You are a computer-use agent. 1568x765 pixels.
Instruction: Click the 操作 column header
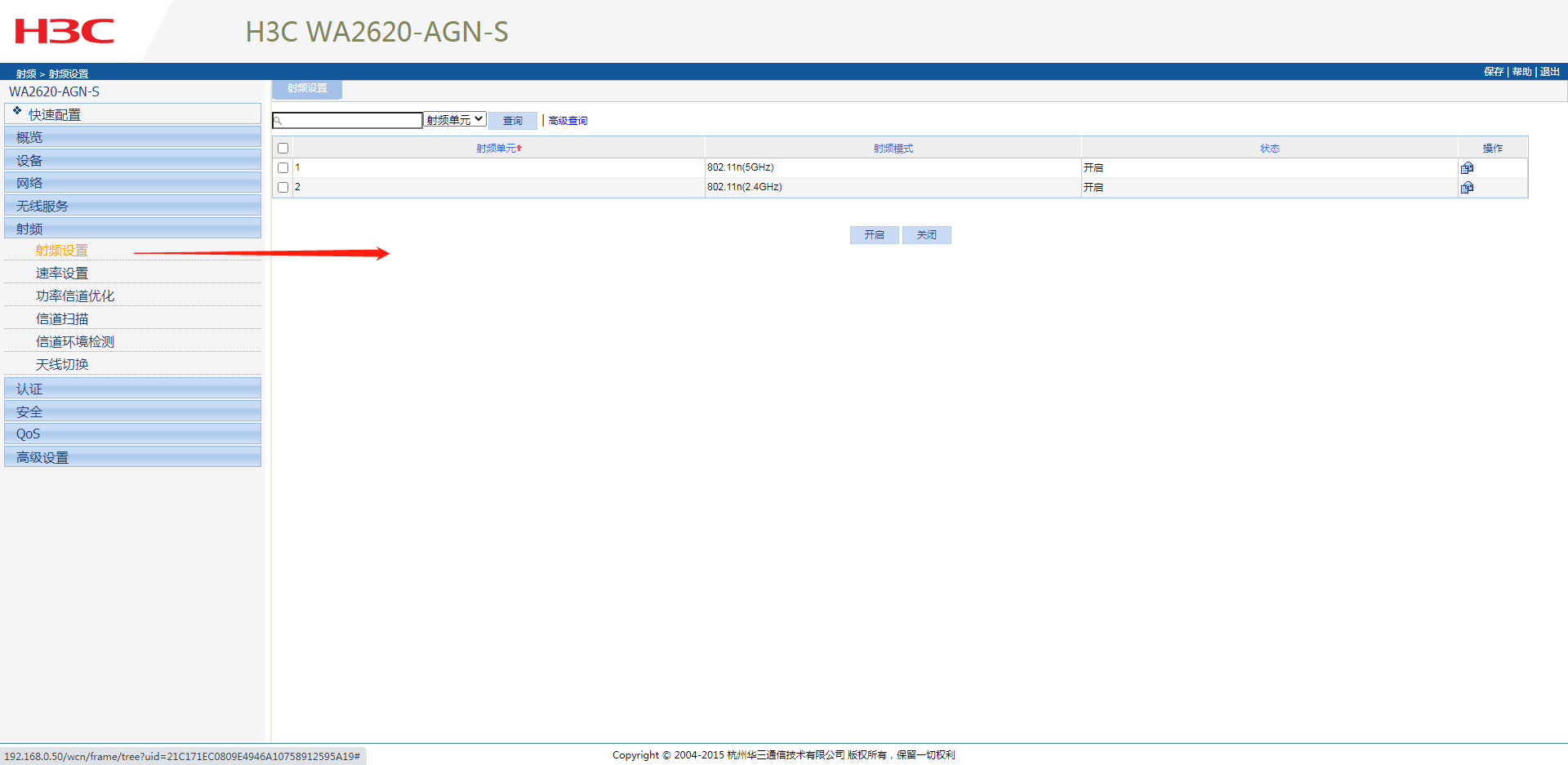[1493, 149]
